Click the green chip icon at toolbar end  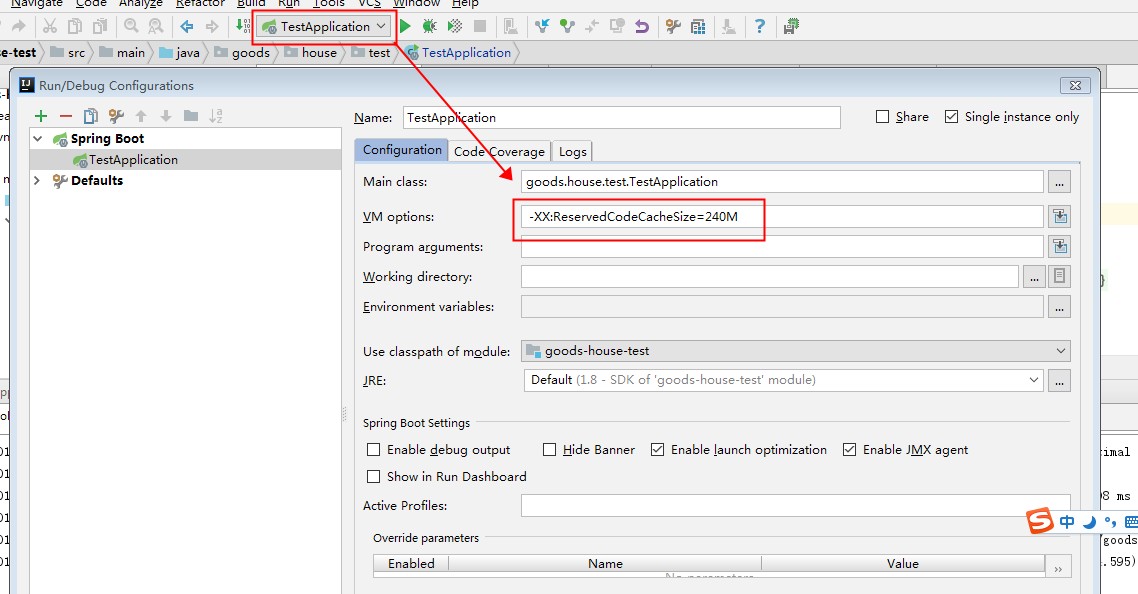(791, 27)
